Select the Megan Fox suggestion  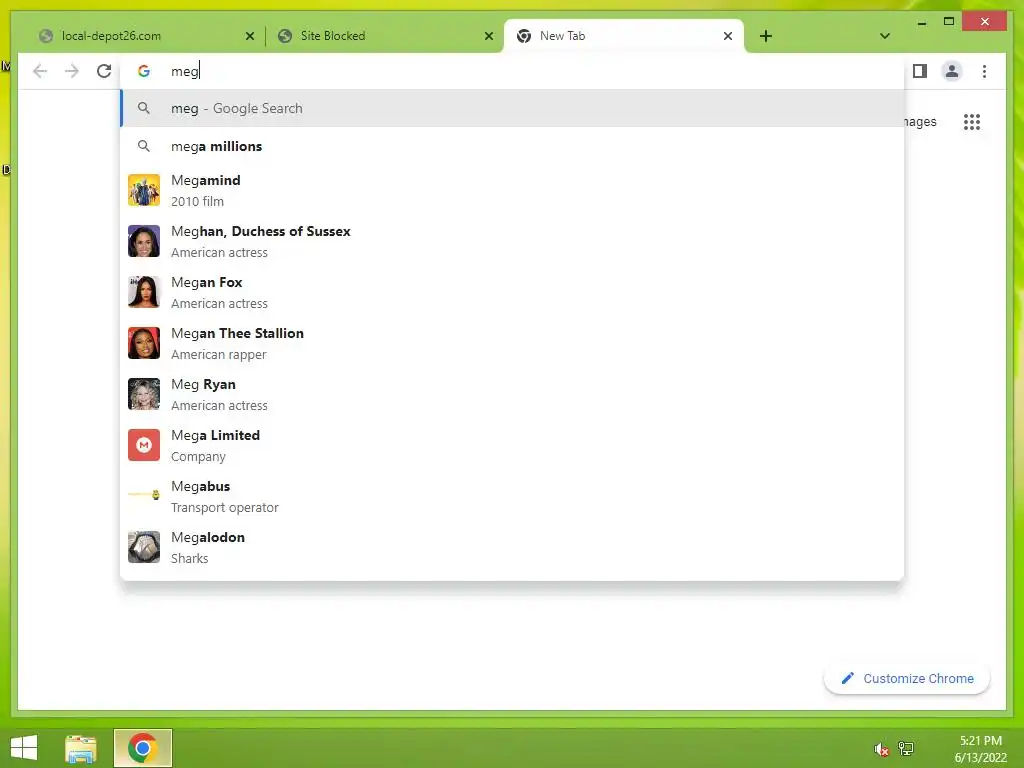coord(512,292)
